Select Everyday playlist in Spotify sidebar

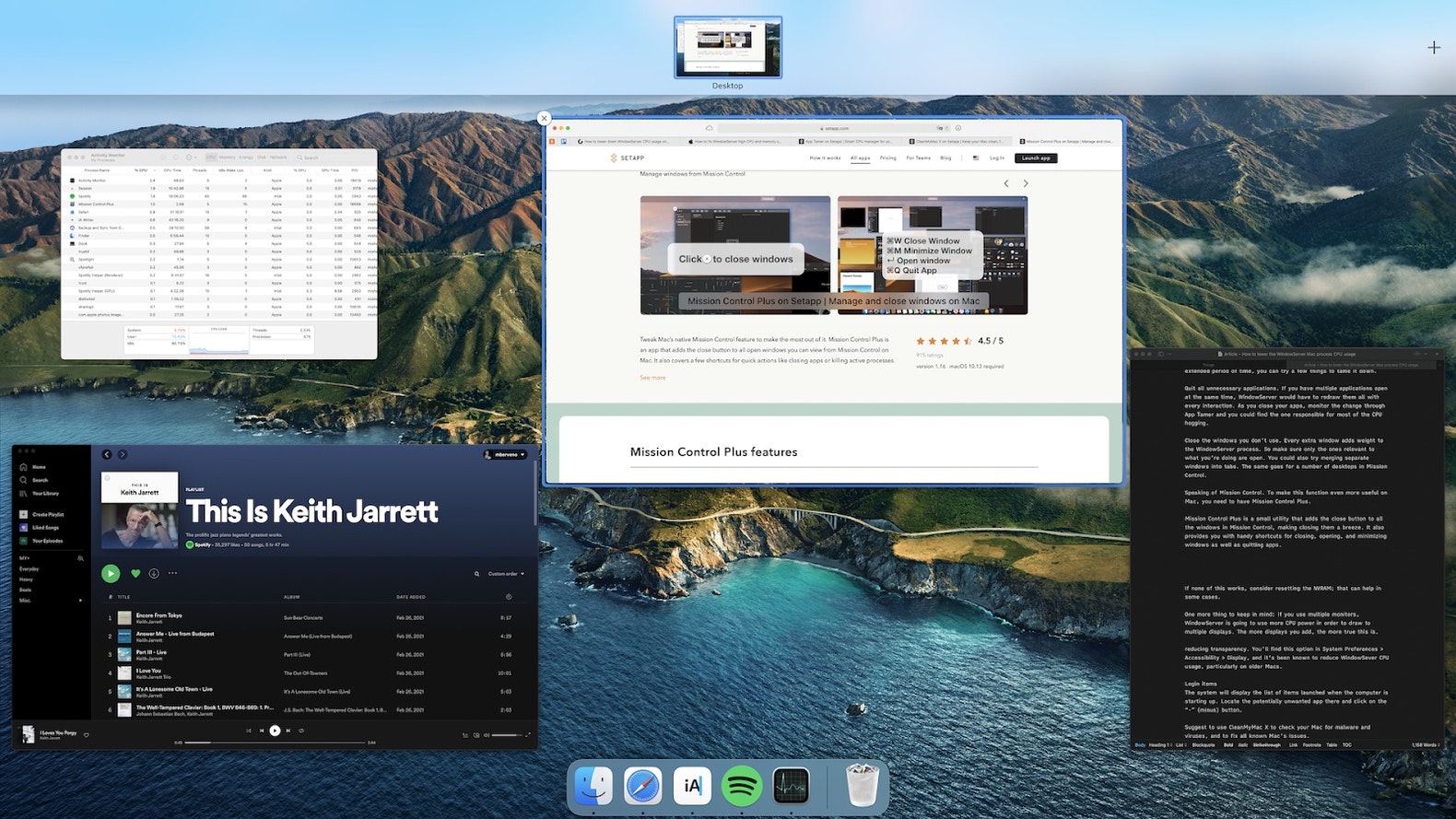click(29, 569)
